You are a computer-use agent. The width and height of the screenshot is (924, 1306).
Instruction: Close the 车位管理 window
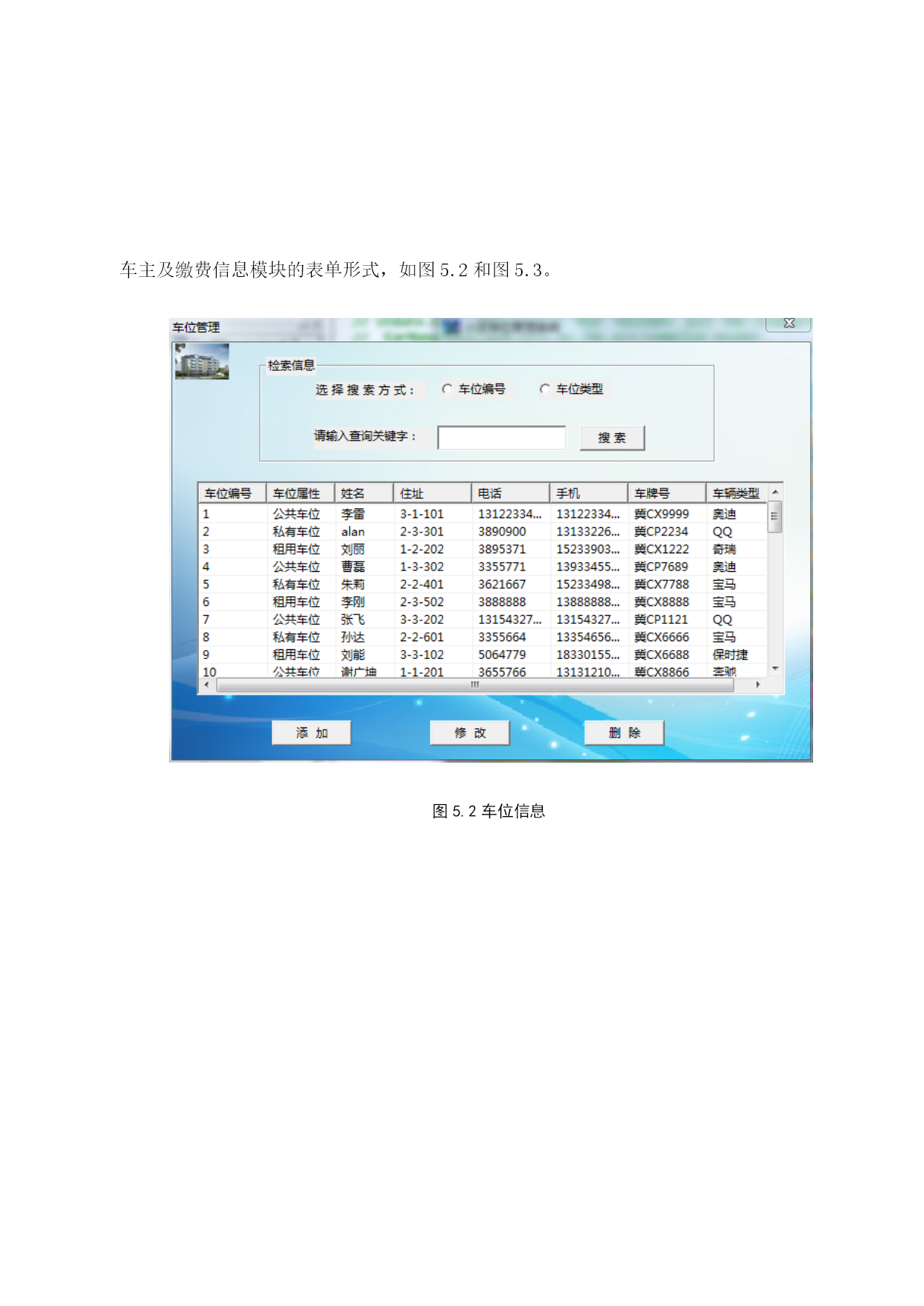788,323
